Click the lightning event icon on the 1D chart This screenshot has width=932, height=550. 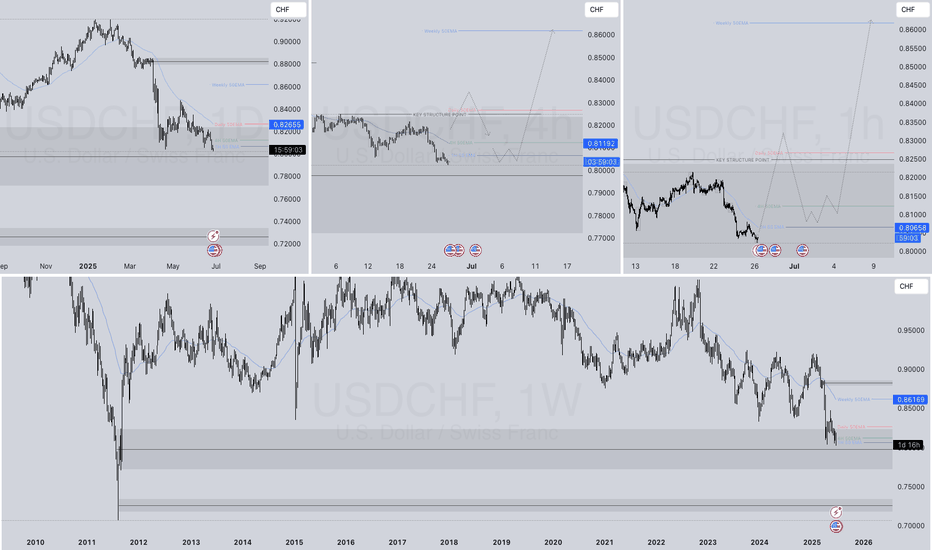(213, 236)
